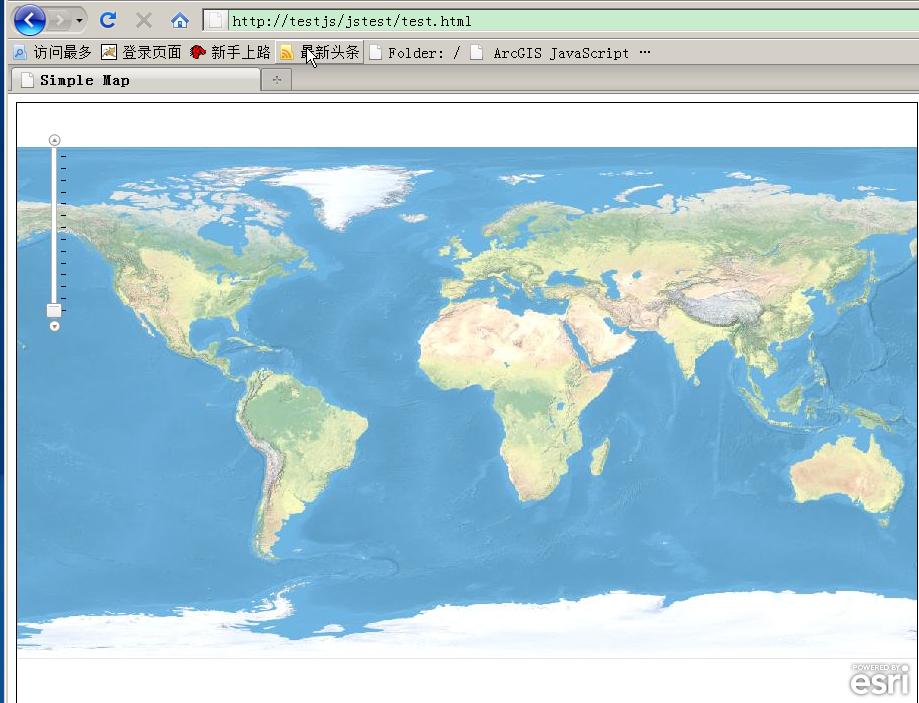The height and width of the screenshot is (703, 919).
Task: Zoom out with the slider's down arrow
Action: 55,326
